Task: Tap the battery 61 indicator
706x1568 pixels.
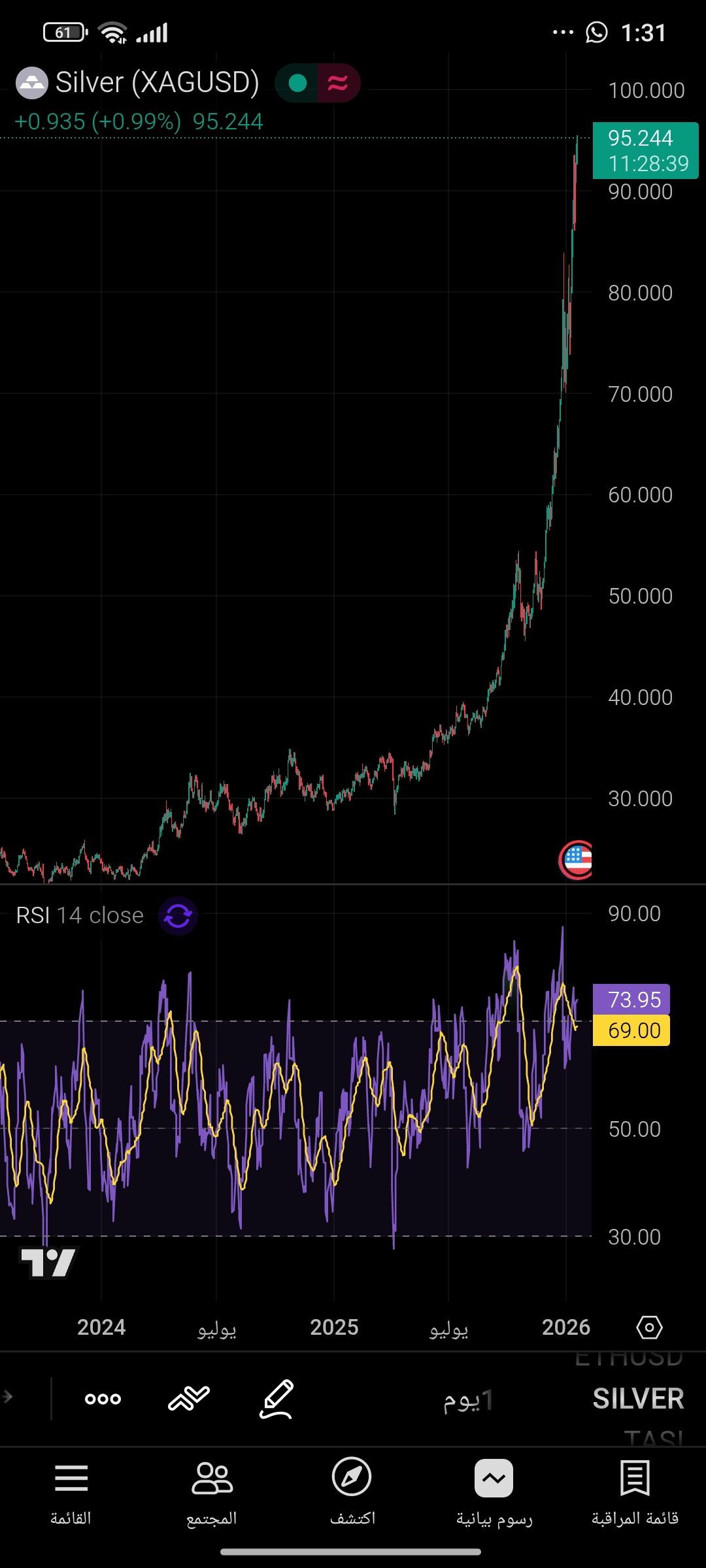Action: 65,32
